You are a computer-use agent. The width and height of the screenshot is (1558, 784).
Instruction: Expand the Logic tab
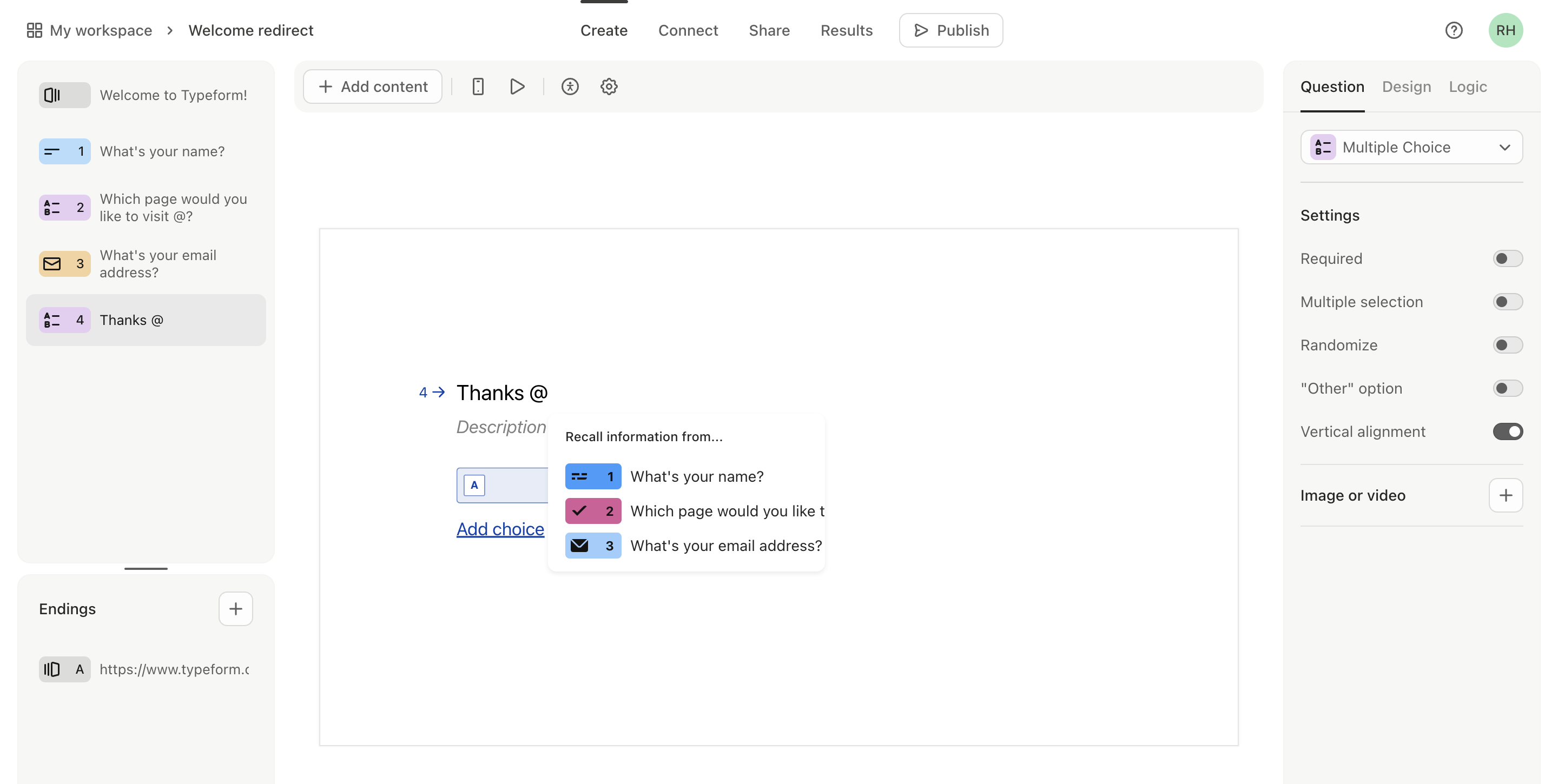point(1468,86)
